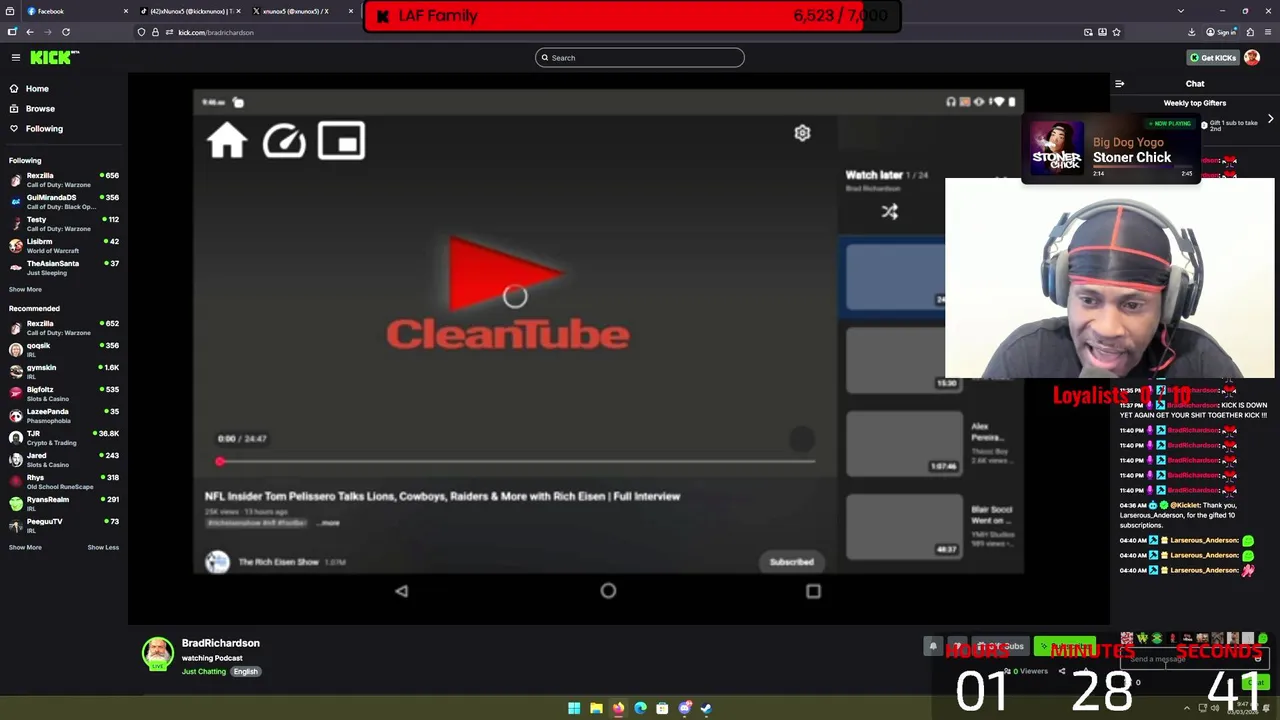Open browser application menu
This screenshot has width=1280, height=720.
click(x=1268, y=32)
